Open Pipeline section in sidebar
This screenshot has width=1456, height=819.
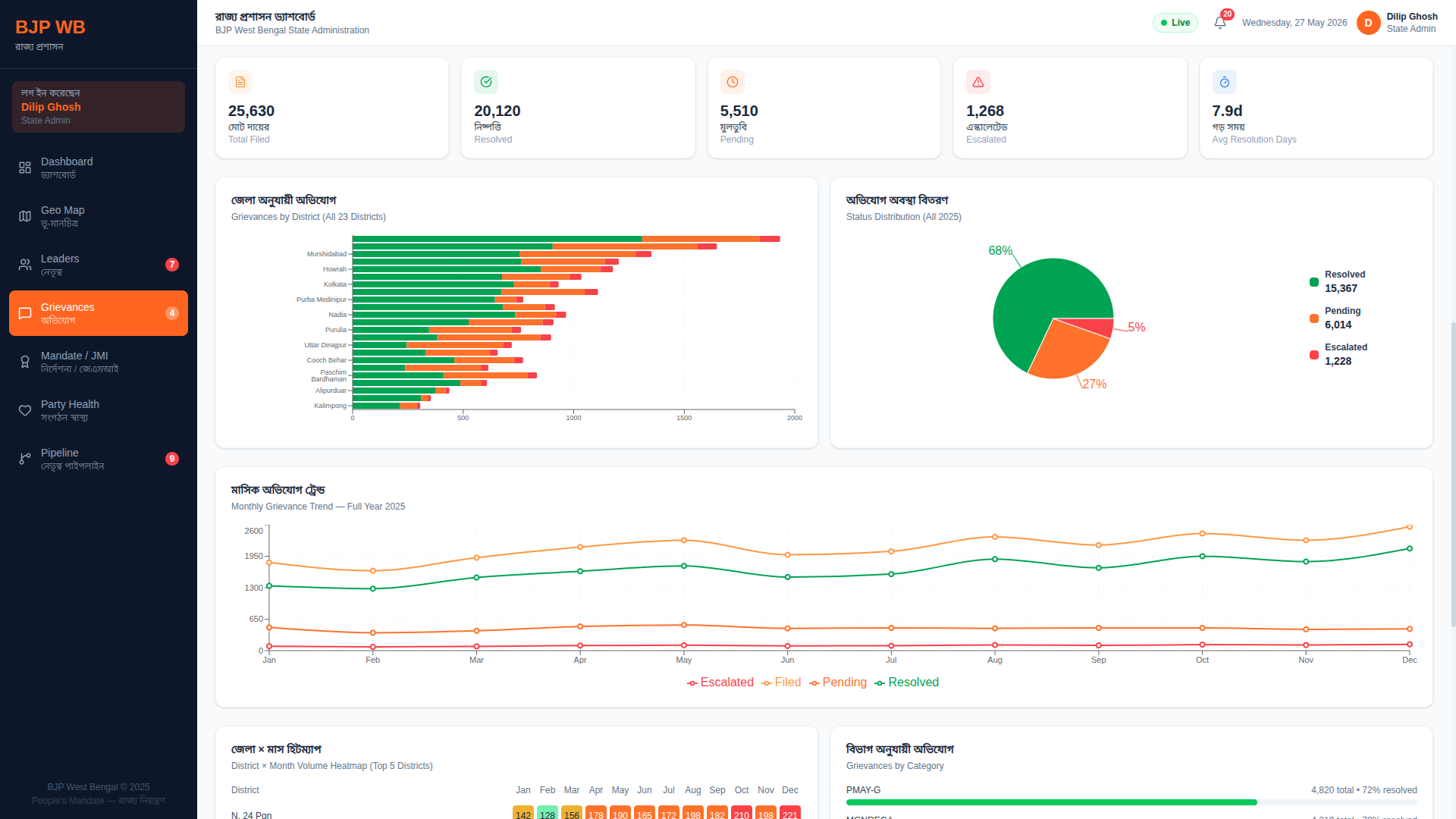(99, 459)
